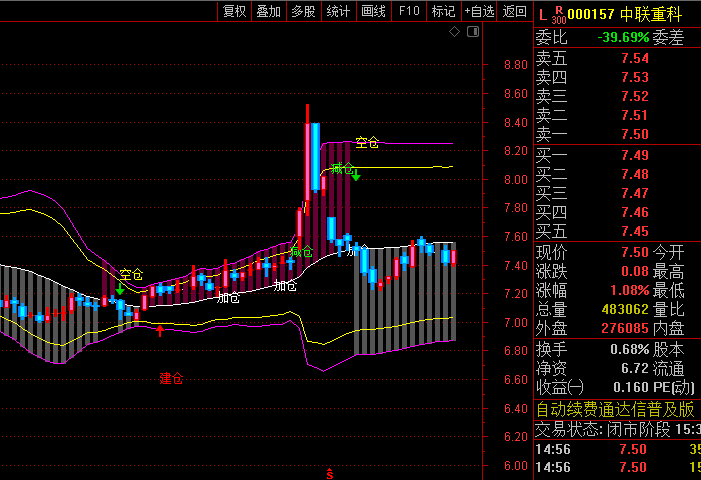The width and height of the screenshot is (701, 480).
Task: Click the 收益(一) value 0.160
Action: pos(631,387)
